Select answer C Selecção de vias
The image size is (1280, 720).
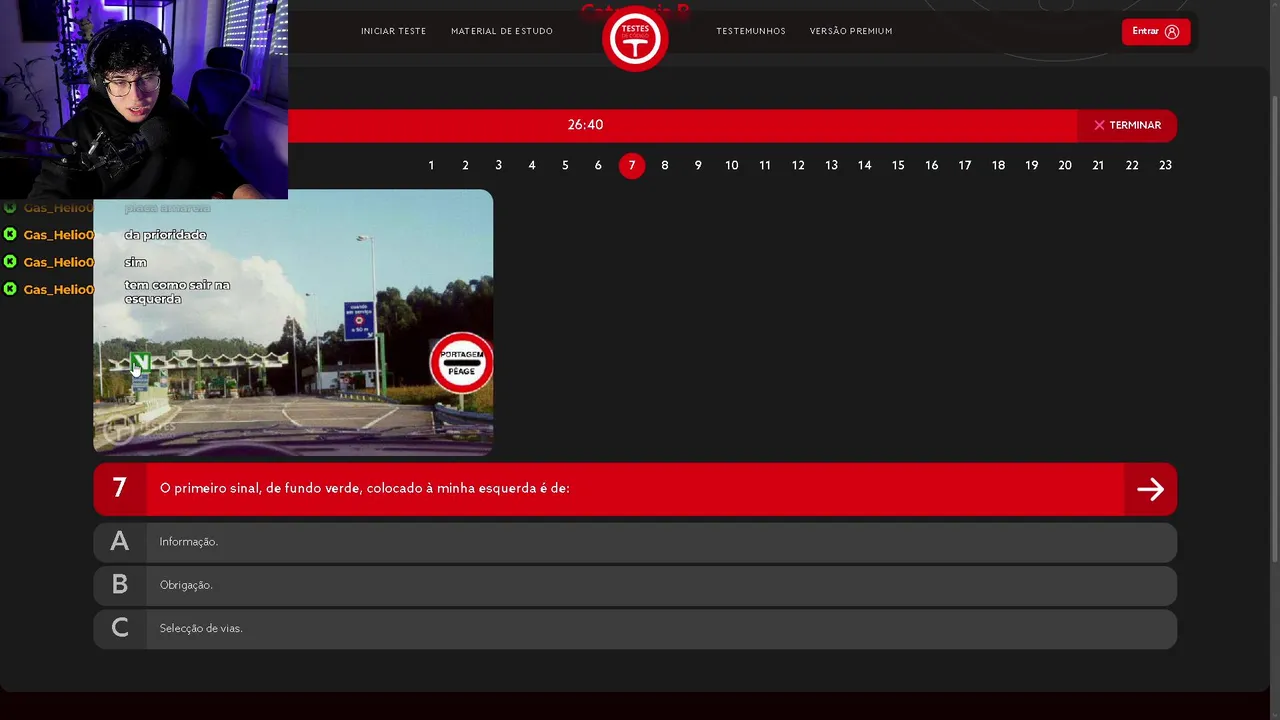pyautogui.click(x=635, y=629)
